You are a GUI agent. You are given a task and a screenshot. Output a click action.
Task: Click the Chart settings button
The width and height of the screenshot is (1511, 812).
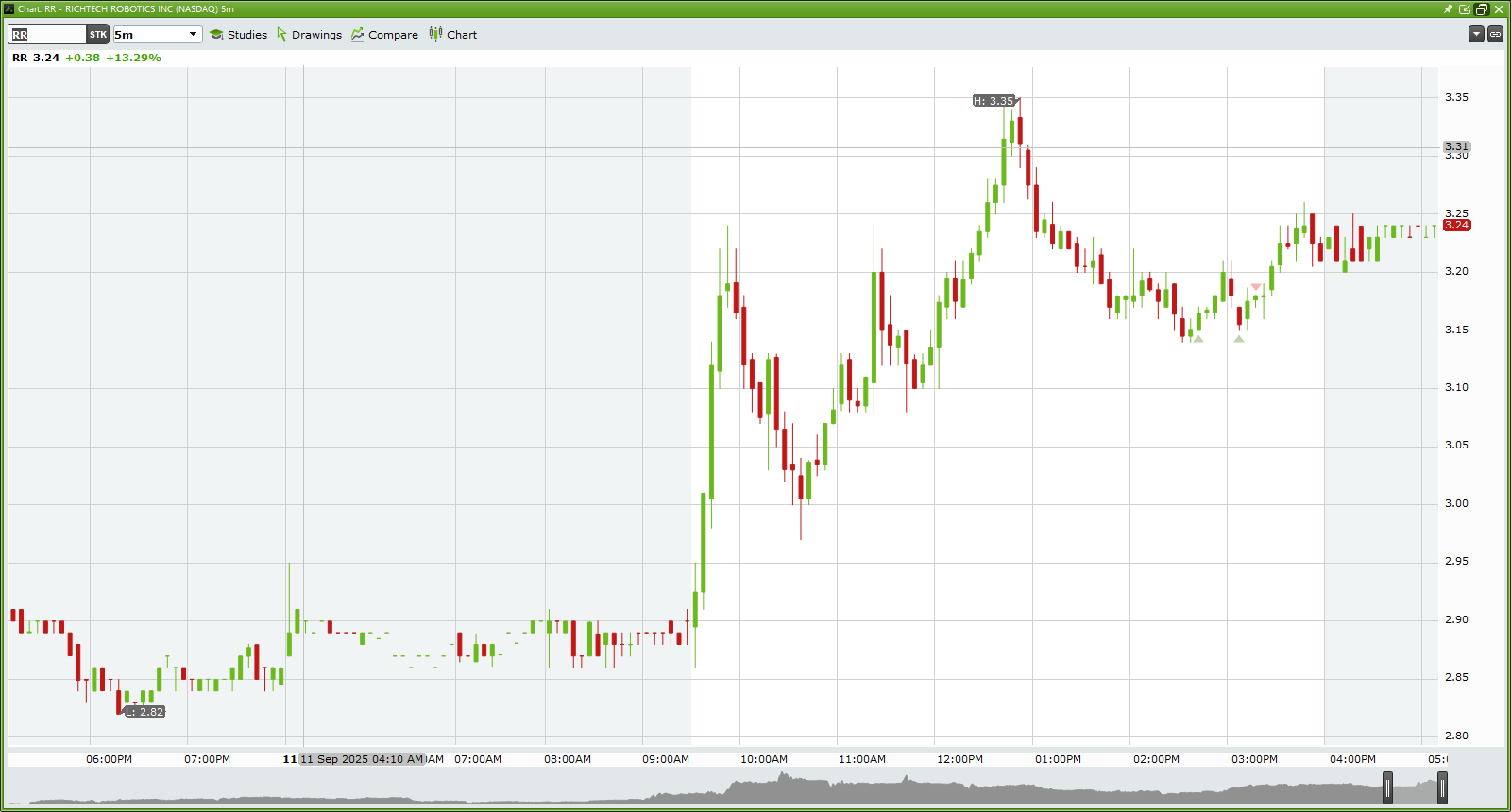pyautogui.click(x=461, y=35)
